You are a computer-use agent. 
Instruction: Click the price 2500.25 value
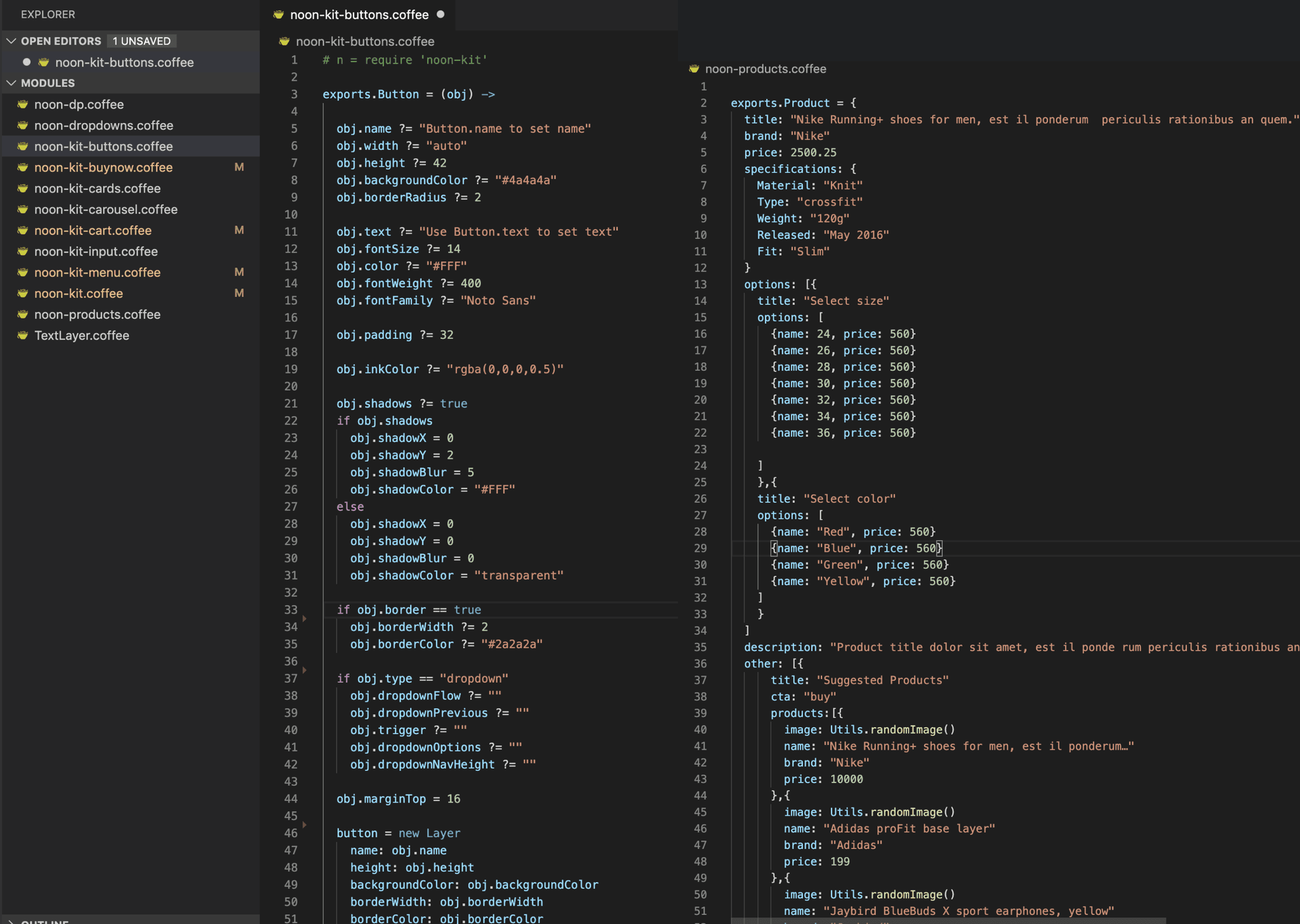[813, 152]
